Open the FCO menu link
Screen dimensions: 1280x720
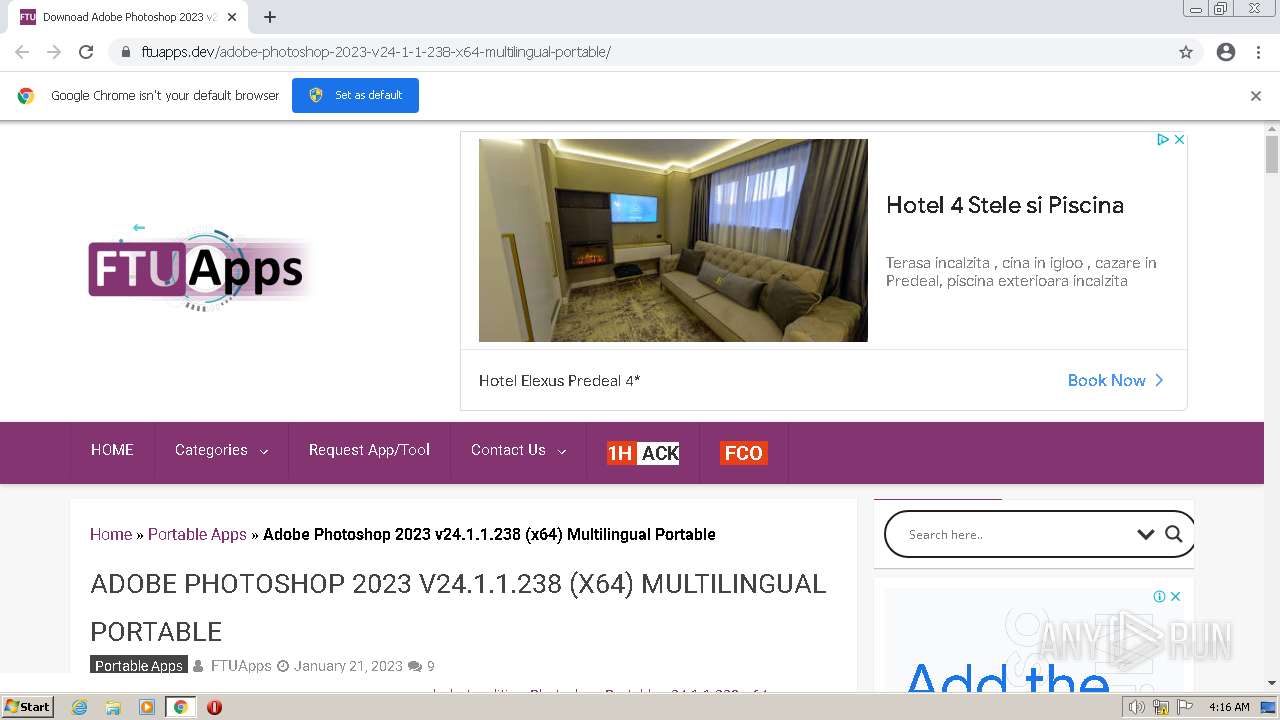743,453
